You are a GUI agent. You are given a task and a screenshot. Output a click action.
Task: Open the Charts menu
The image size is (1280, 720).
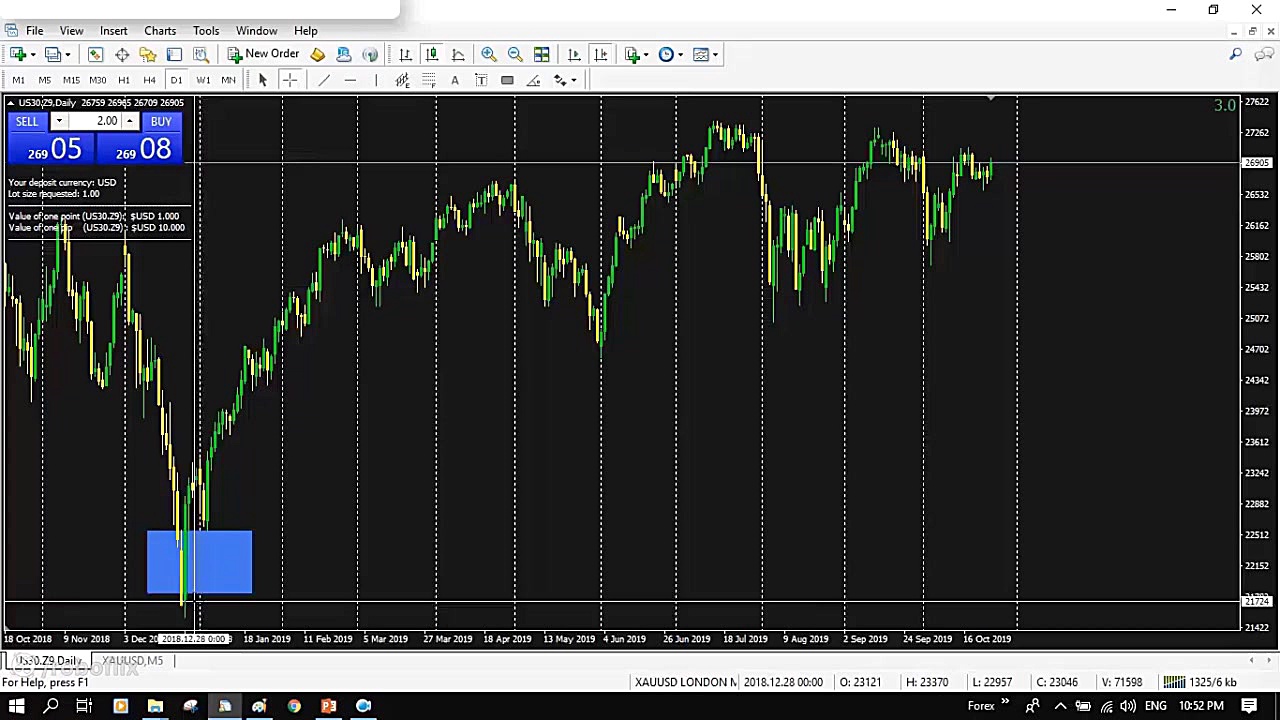tap(160, 31)
